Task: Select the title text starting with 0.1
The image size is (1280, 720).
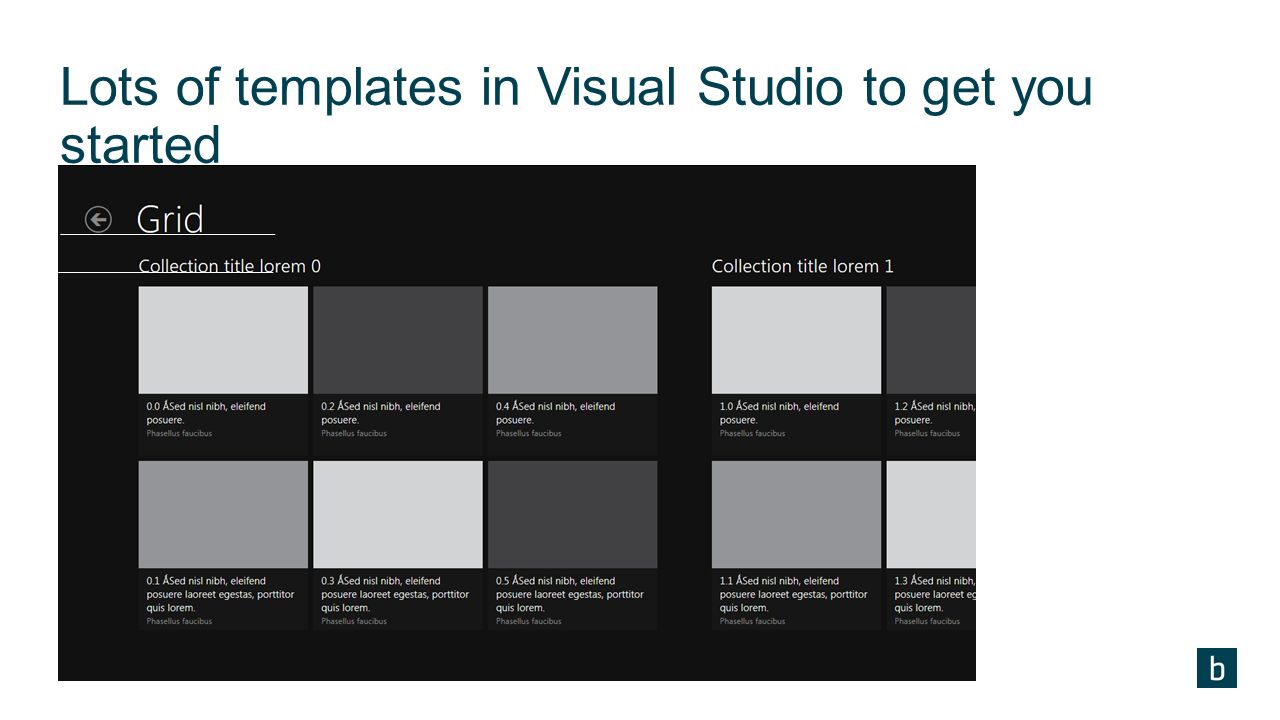Action: click(221, 594)
